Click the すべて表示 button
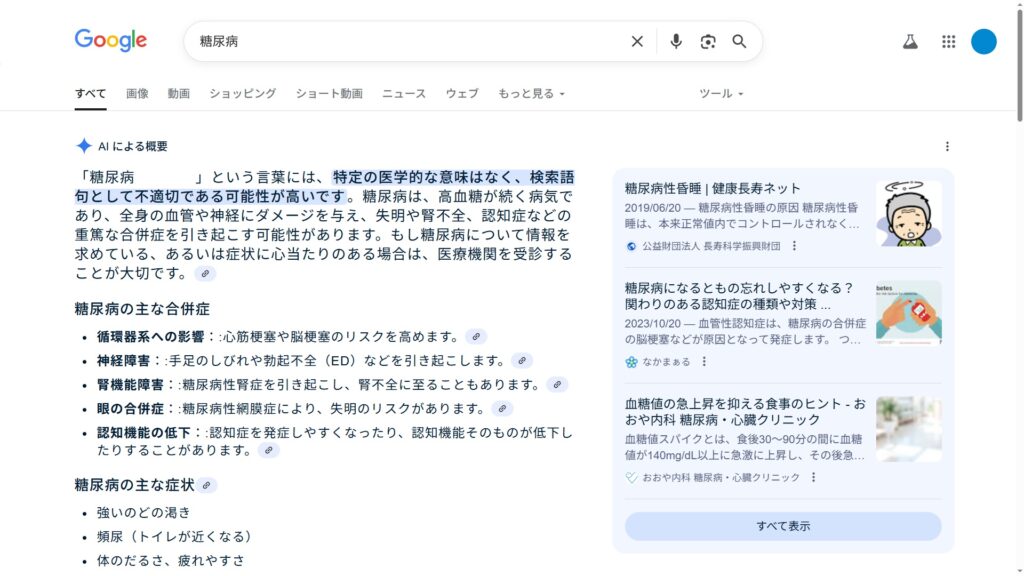 point(783,526)
